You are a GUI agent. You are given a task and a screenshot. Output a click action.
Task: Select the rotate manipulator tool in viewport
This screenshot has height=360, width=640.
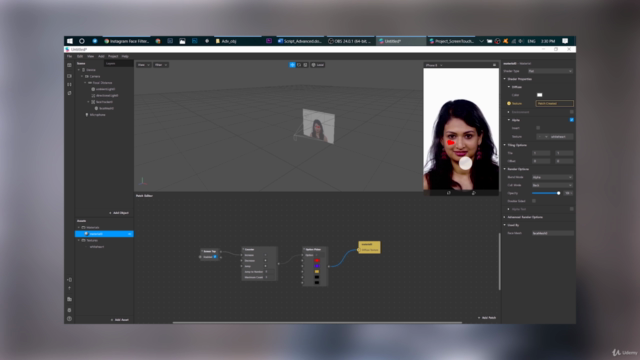[x=299, y=65]
